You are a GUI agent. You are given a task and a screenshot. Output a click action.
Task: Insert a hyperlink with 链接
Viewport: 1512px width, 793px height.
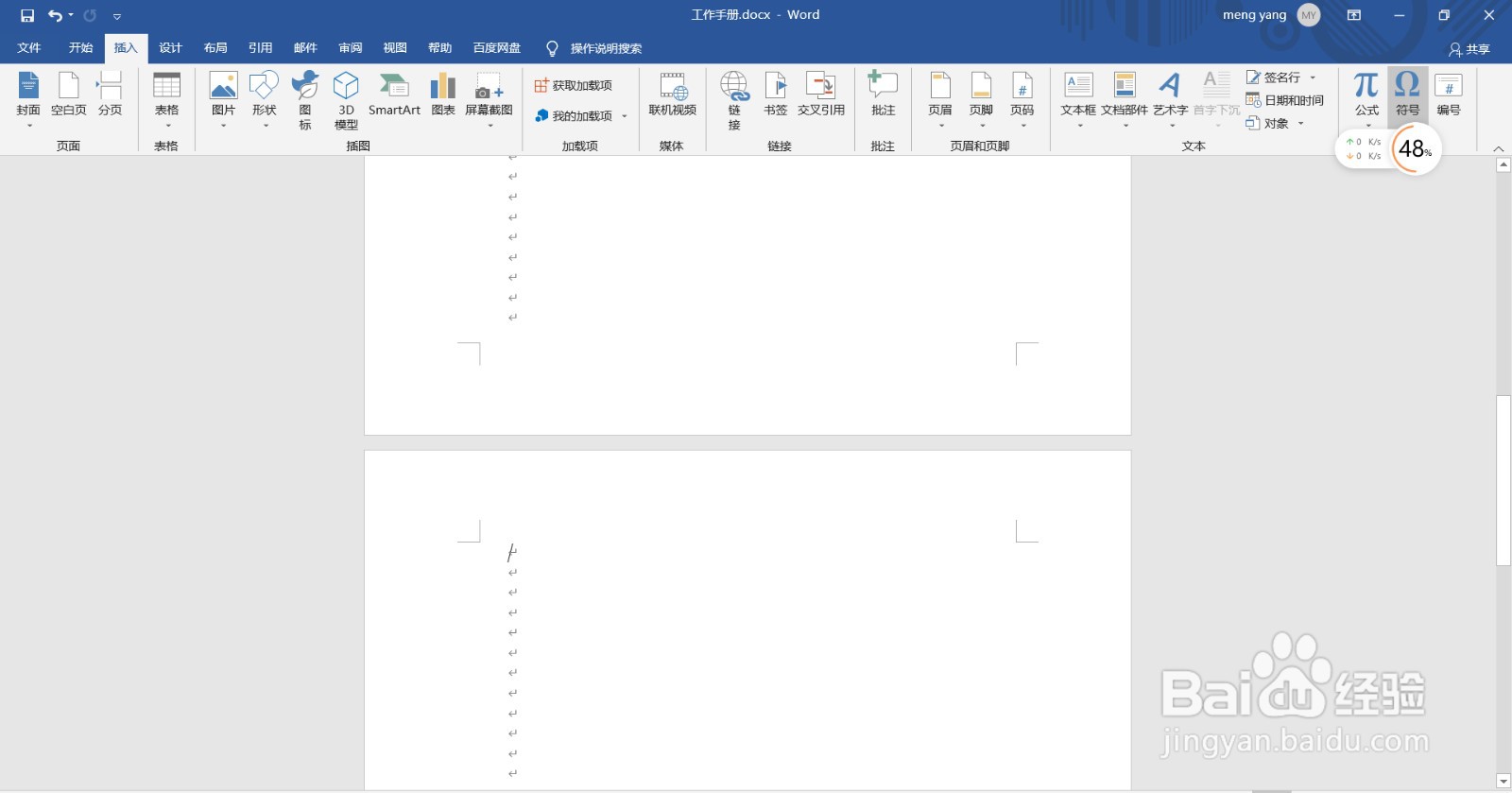[x=734, y=100]
